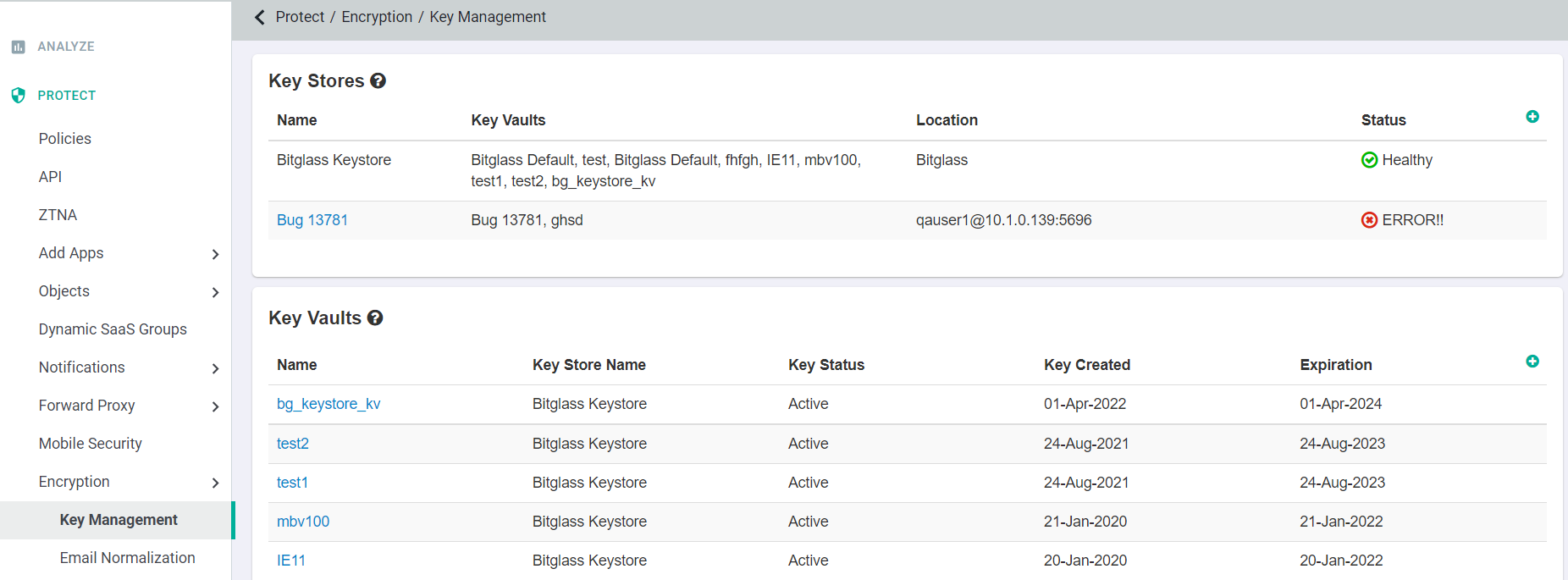This screenshot has width=1568, height=580.
Task: Open Policies in the sidebar
Action: [64, 139]
